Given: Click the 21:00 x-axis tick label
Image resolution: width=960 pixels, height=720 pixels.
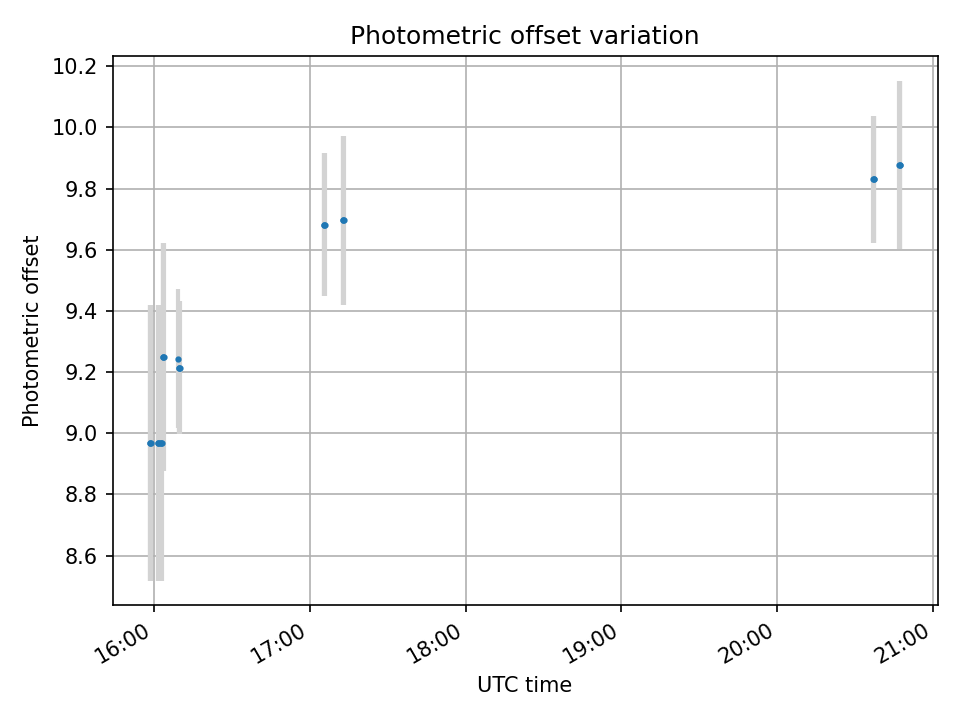Looking at the screenshot, I should (902, 643).
